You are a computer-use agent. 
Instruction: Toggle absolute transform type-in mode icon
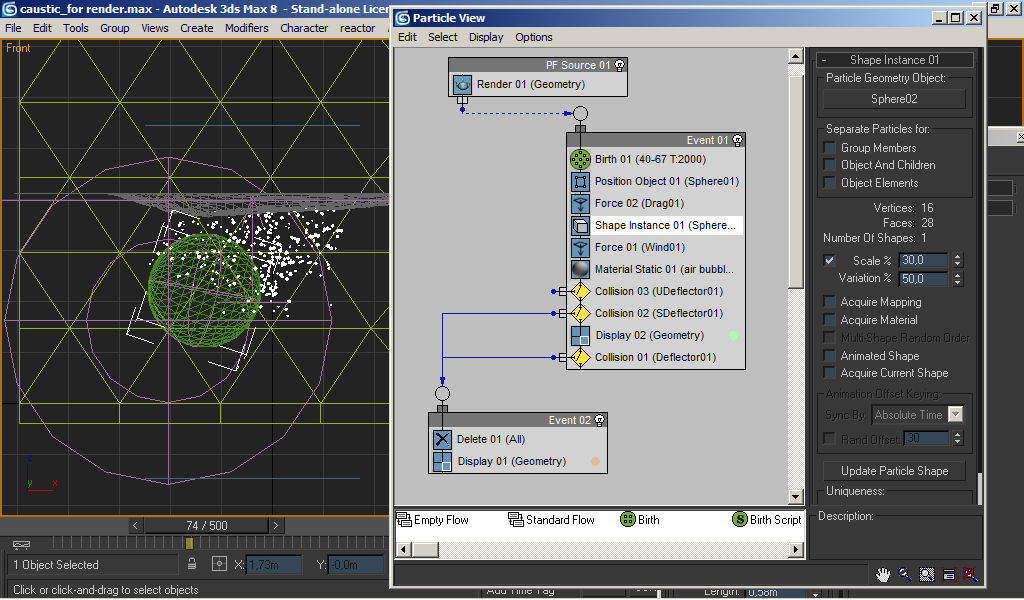click(219, 563)
